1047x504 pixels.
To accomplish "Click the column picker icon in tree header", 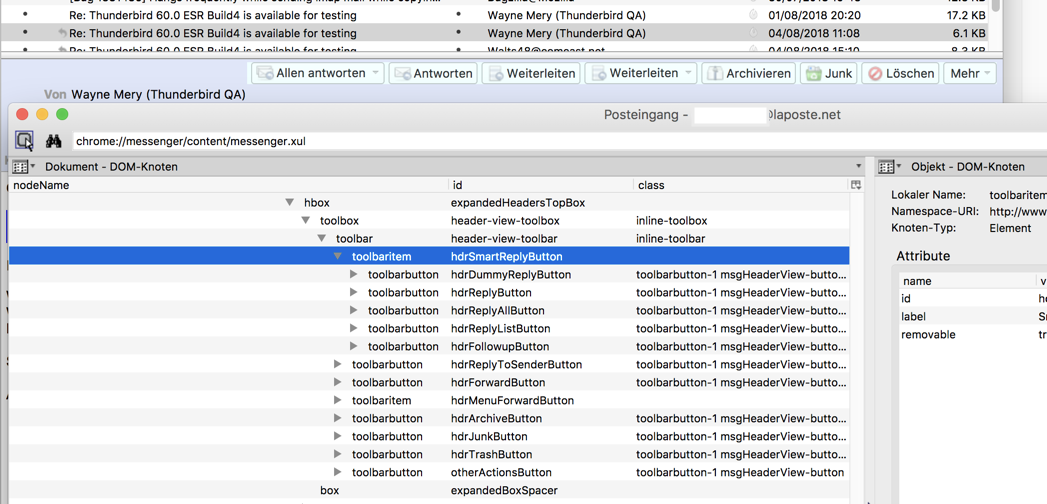I will tap(856, 185).
